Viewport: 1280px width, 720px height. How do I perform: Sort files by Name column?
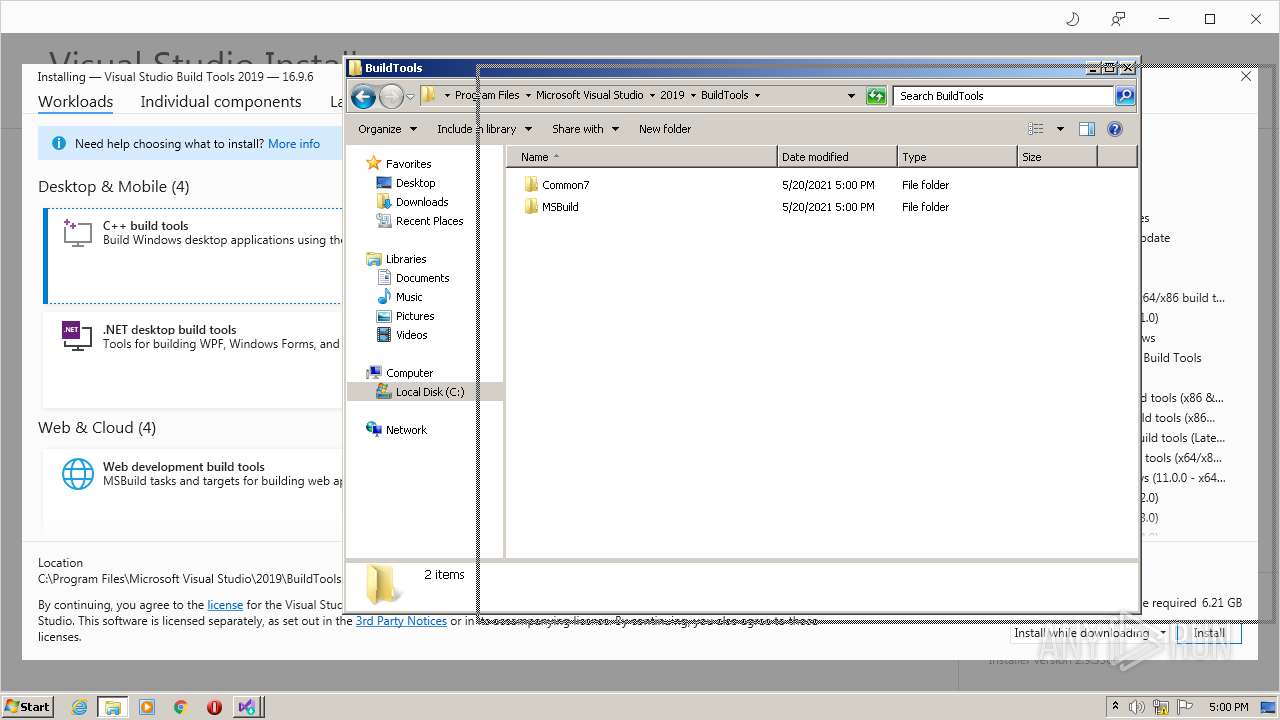641,157
